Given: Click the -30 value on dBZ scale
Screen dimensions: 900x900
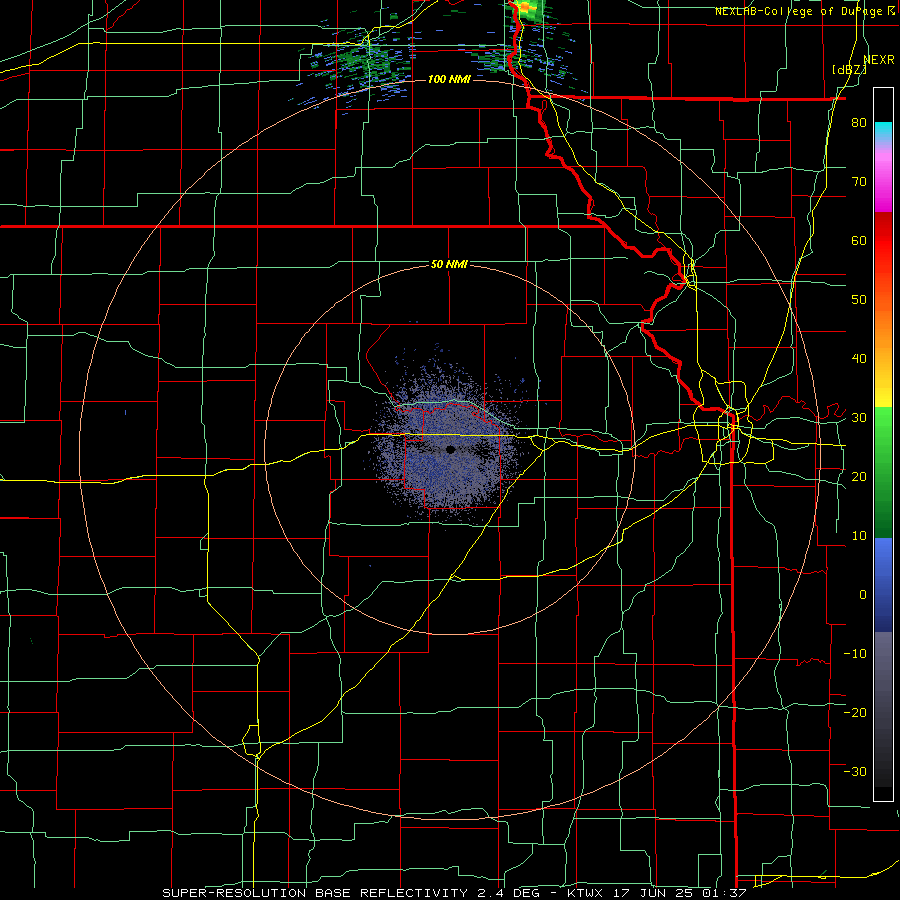Looking at the screenshot, I should 855,771.
